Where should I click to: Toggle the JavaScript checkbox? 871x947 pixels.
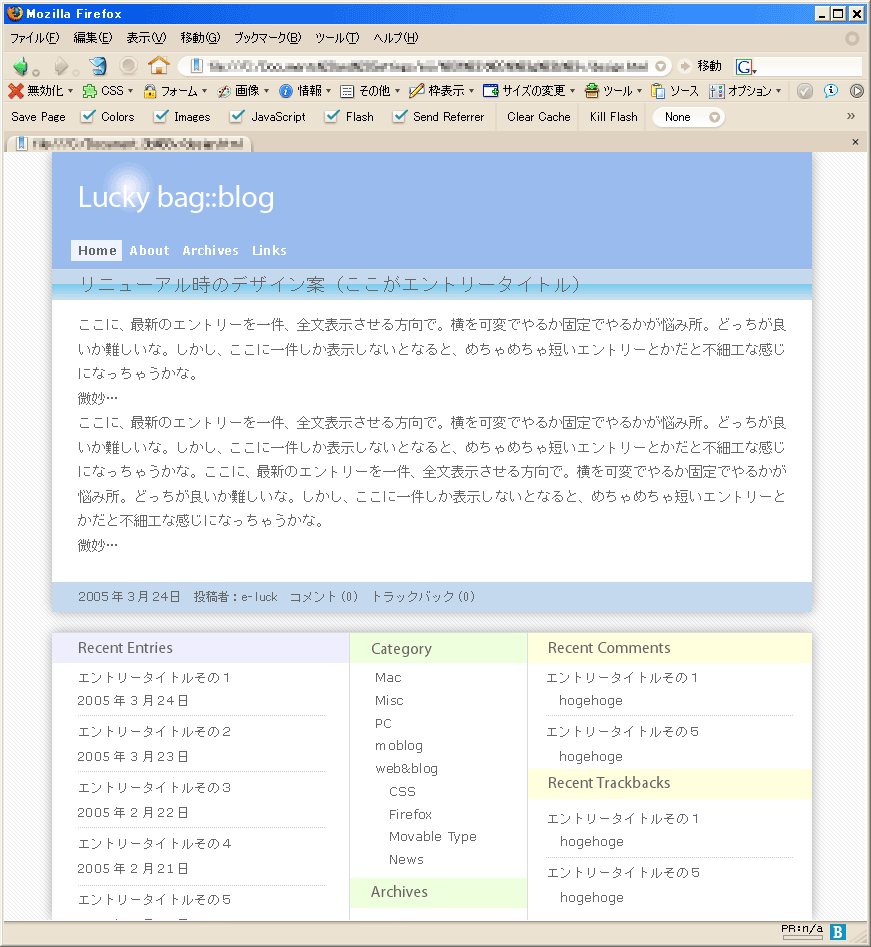click(237, 117)
